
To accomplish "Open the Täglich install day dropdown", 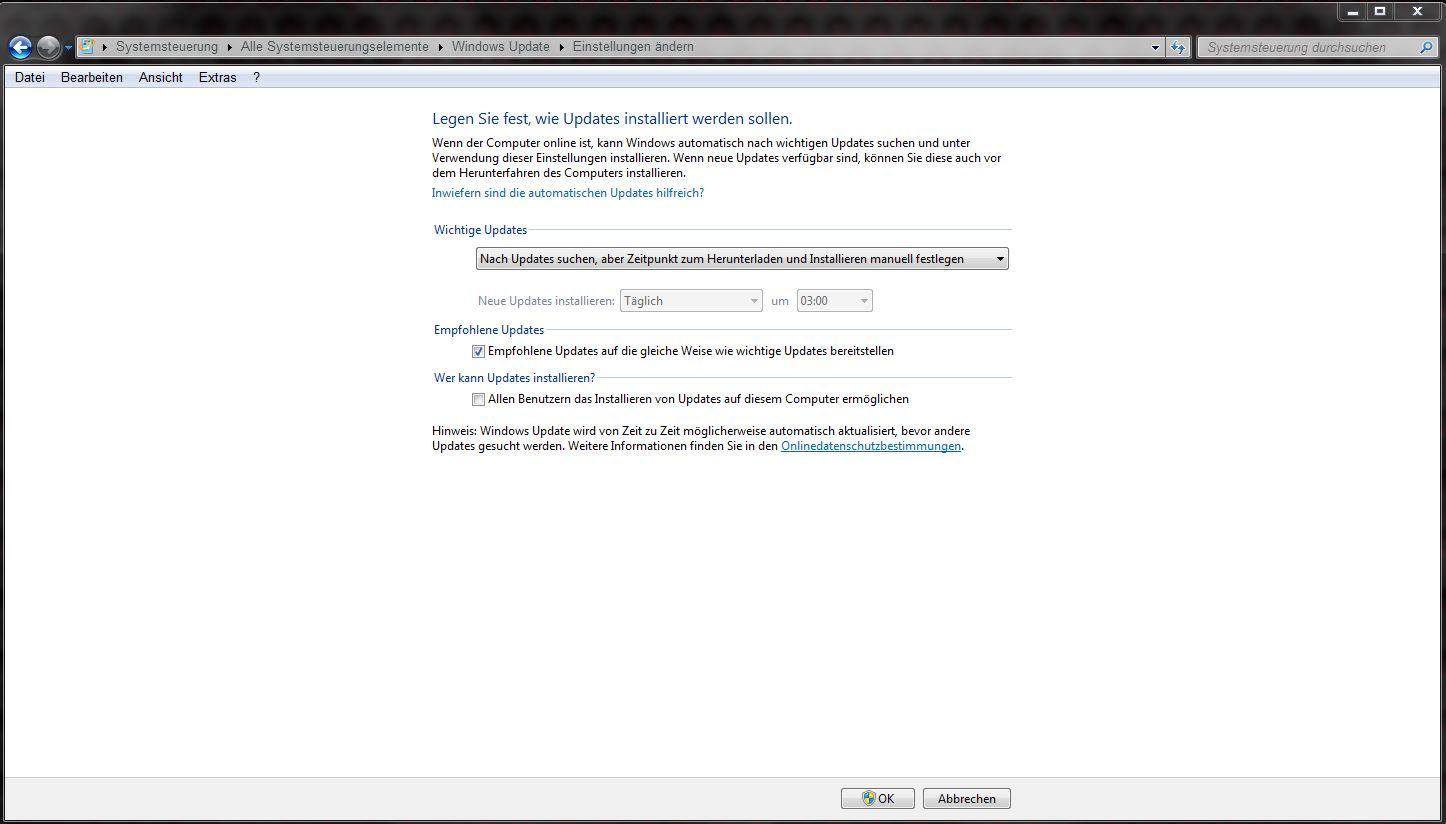I will coord(692,301).
